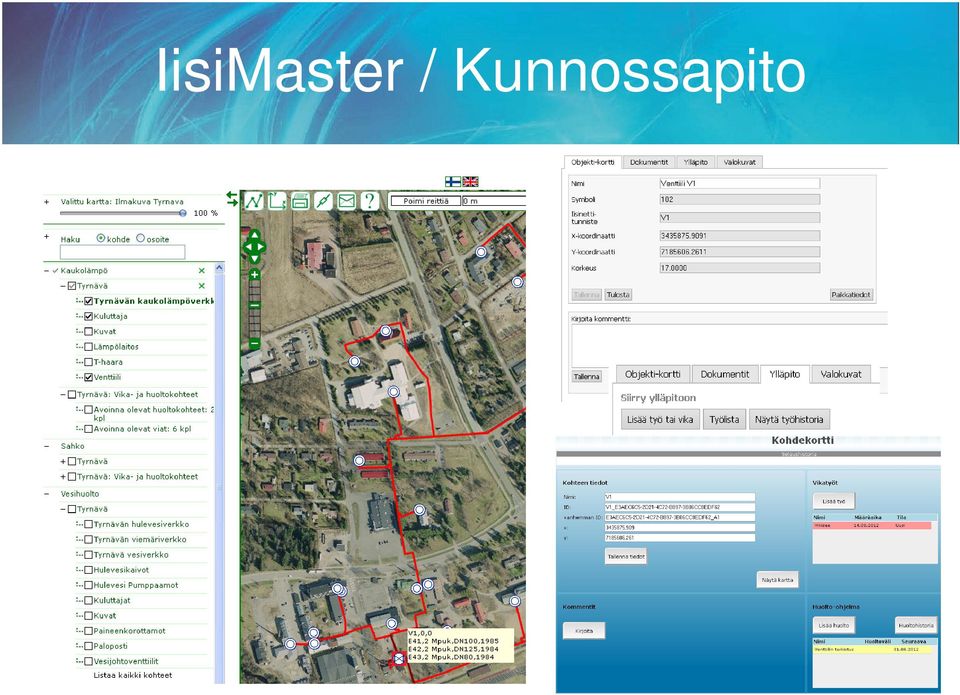Viewport: 960px width, 695px height.
Task: Click the printer icon on map toolbar
Action: [300, 201]
